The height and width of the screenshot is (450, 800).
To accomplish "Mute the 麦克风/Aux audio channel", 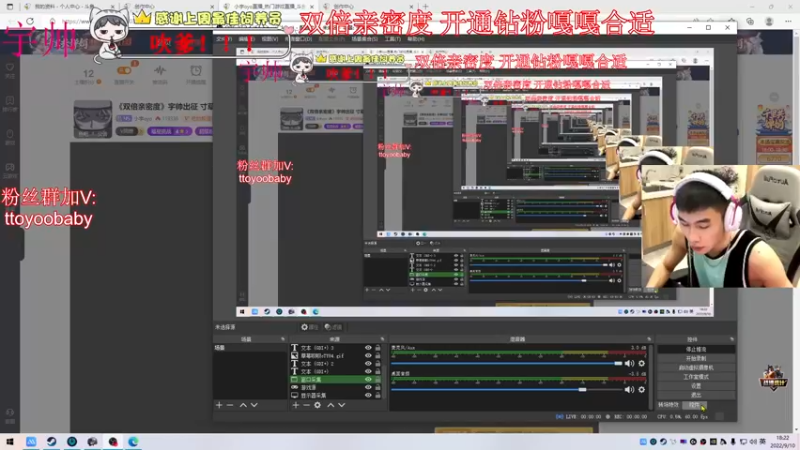I will (x=630, y=363).
